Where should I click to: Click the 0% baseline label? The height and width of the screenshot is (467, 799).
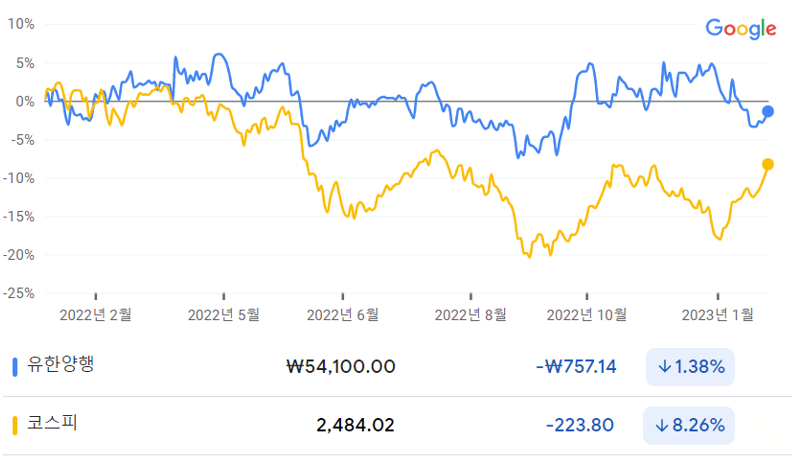click(x=24, y=101)
